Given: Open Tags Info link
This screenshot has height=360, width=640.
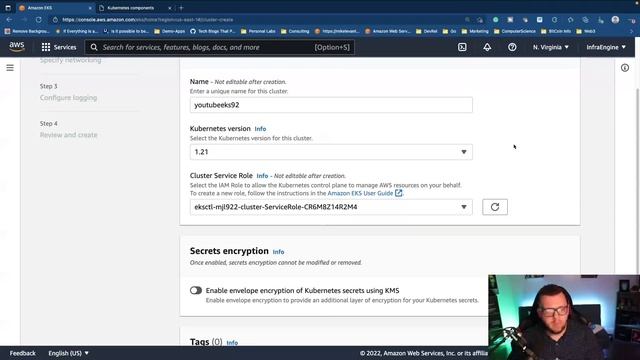Looking at the screenshot, I should 232,343.
